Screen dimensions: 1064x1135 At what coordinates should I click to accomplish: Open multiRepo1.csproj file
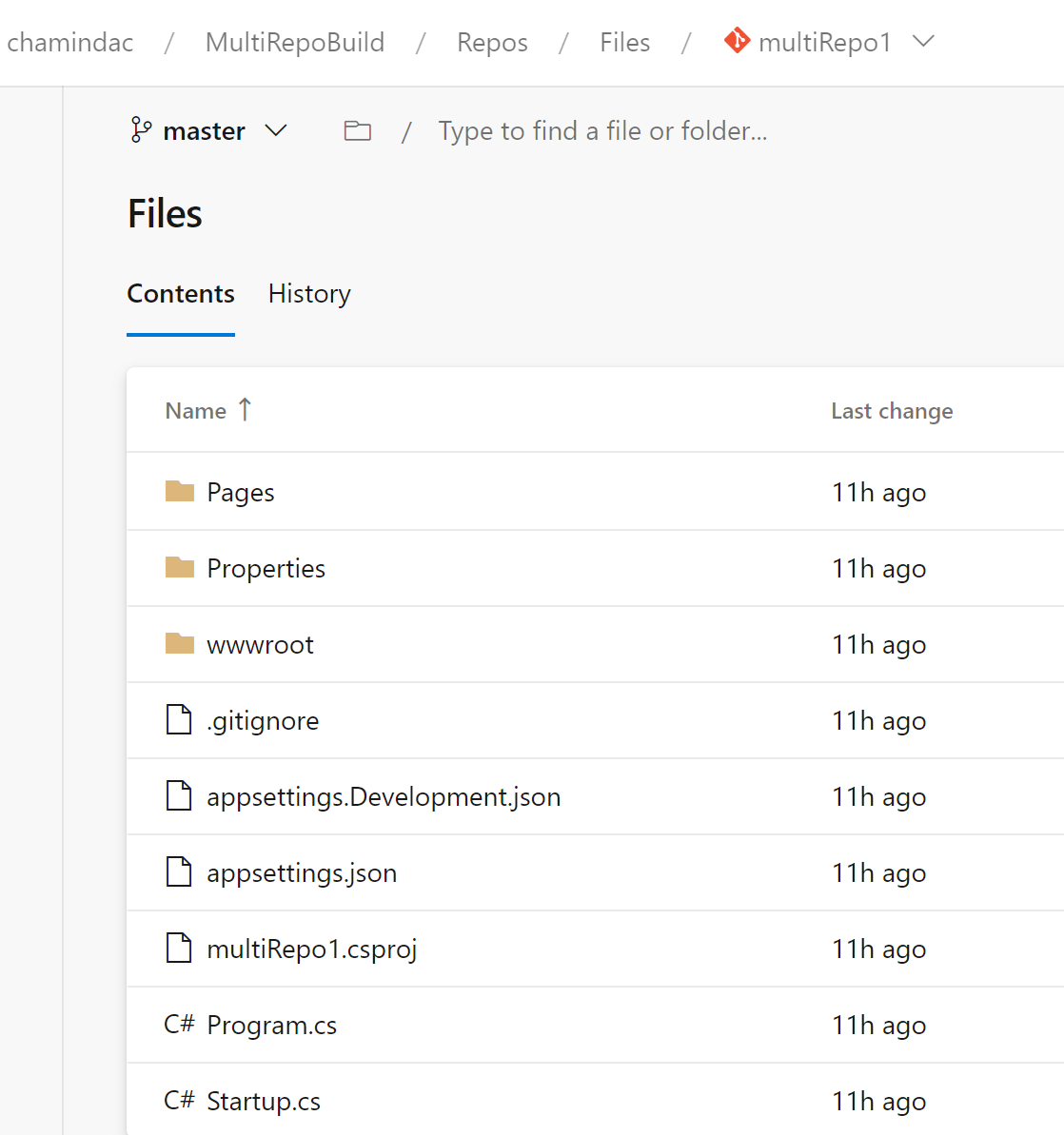tap(311, 949)
